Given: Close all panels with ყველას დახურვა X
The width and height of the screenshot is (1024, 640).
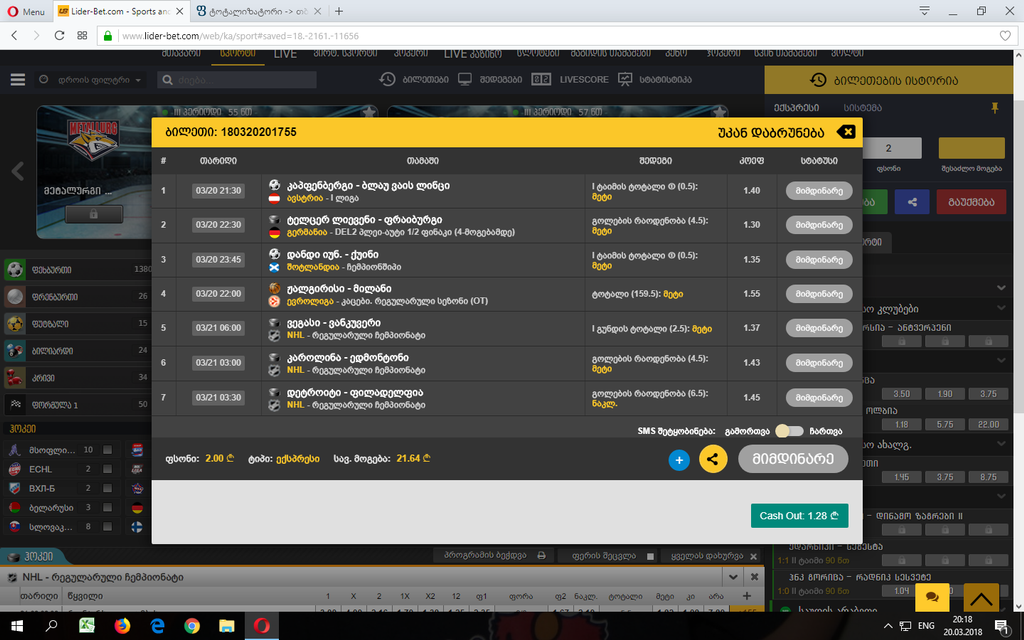Looking at the screenshot, I should coord(715,556).
